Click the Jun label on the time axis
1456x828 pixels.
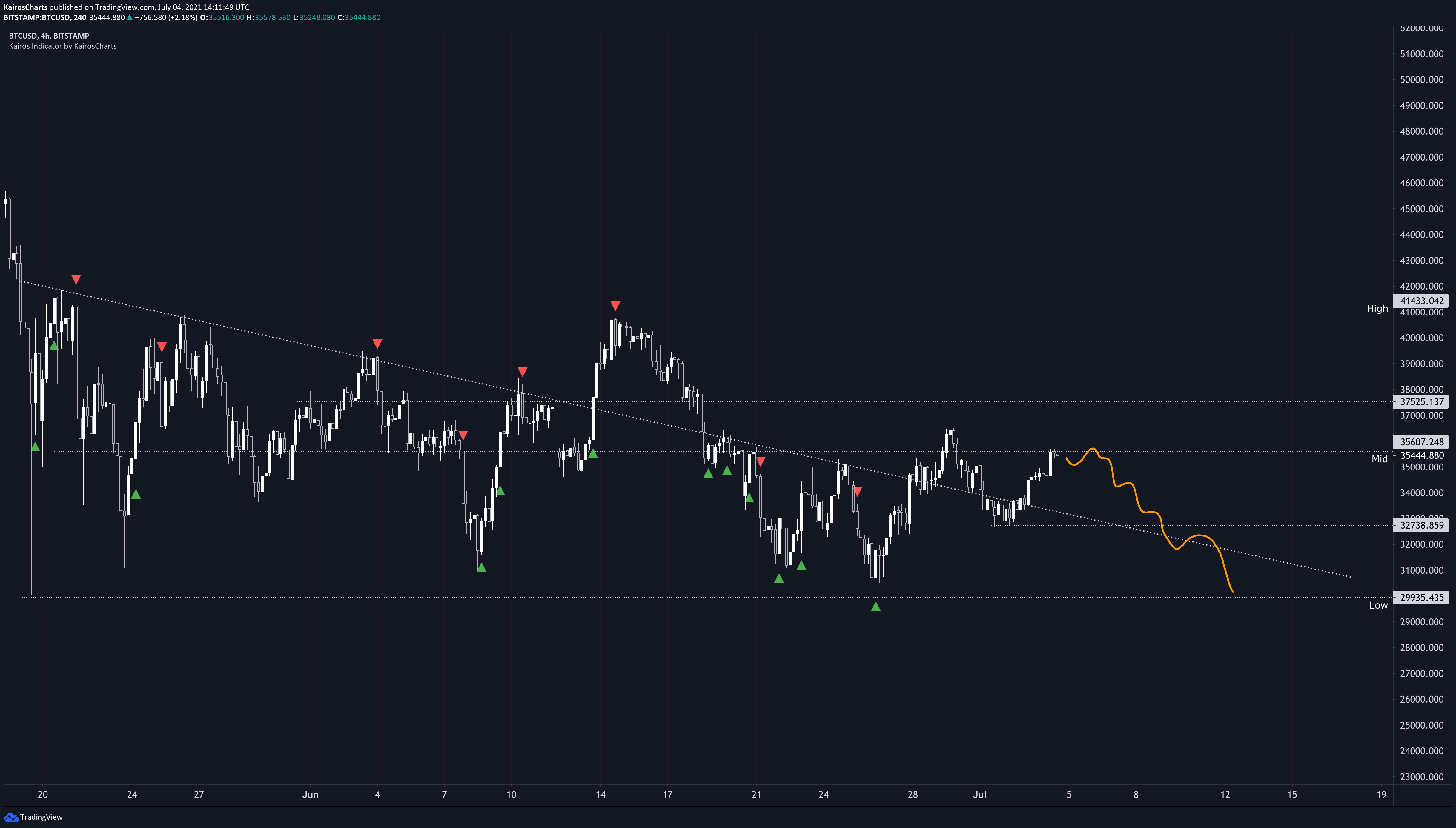tap(310, 795)
